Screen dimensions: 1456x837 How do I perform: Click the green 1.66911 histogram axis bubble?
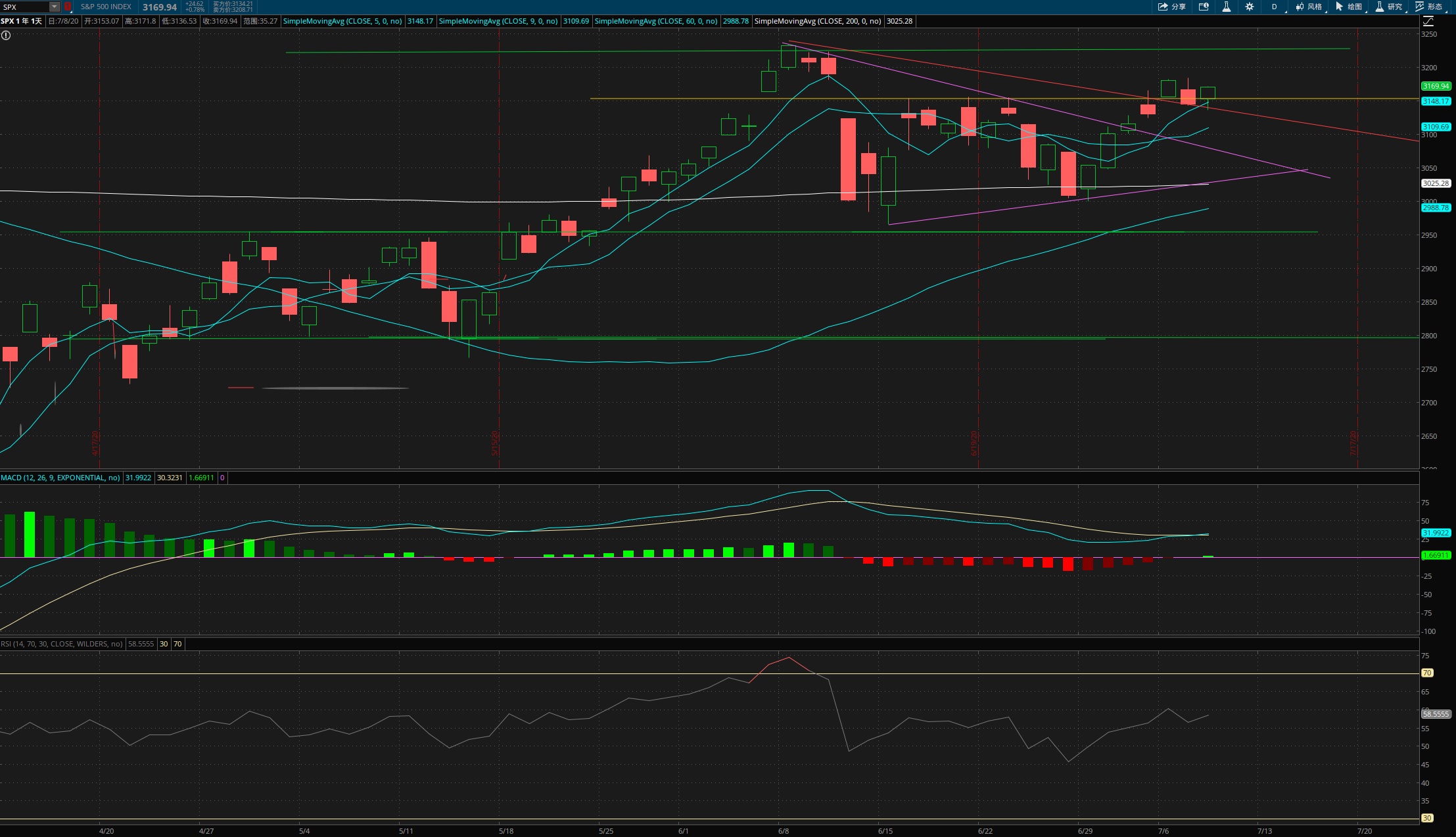pos(1436,555)
